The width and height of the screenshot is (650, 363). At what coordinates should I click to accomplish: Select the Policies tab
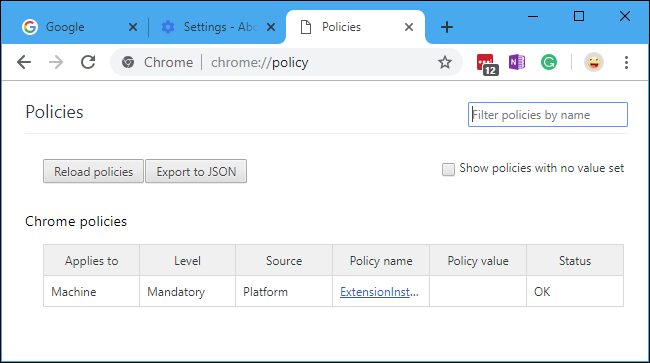355,27
